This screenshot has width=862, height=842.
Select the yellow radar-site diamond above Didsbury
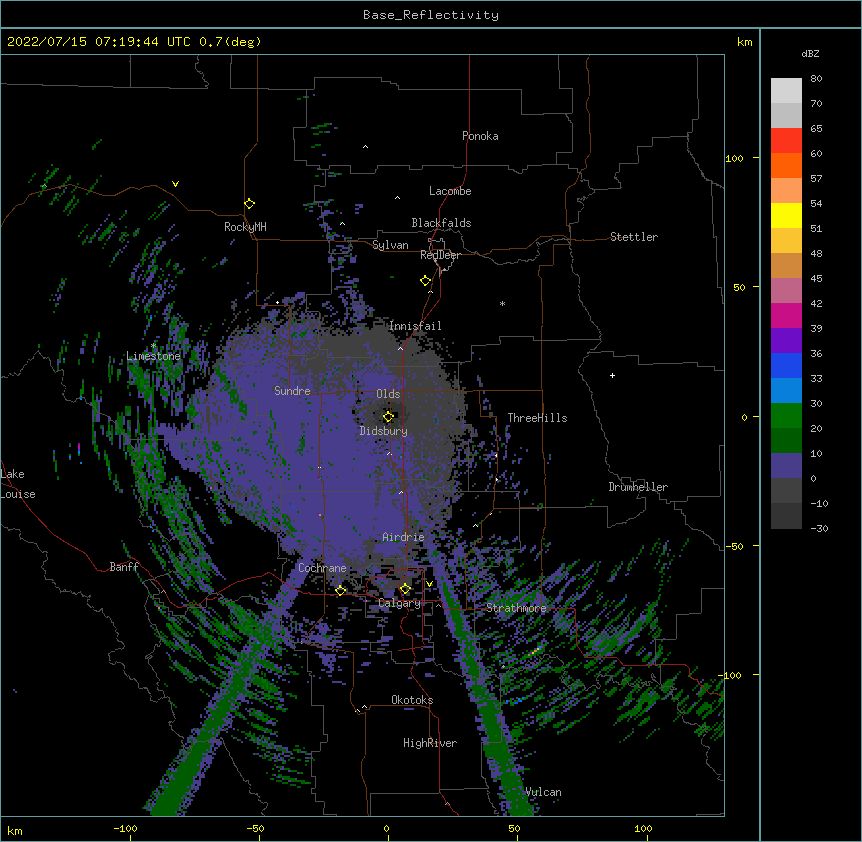(x=388, y=416)
